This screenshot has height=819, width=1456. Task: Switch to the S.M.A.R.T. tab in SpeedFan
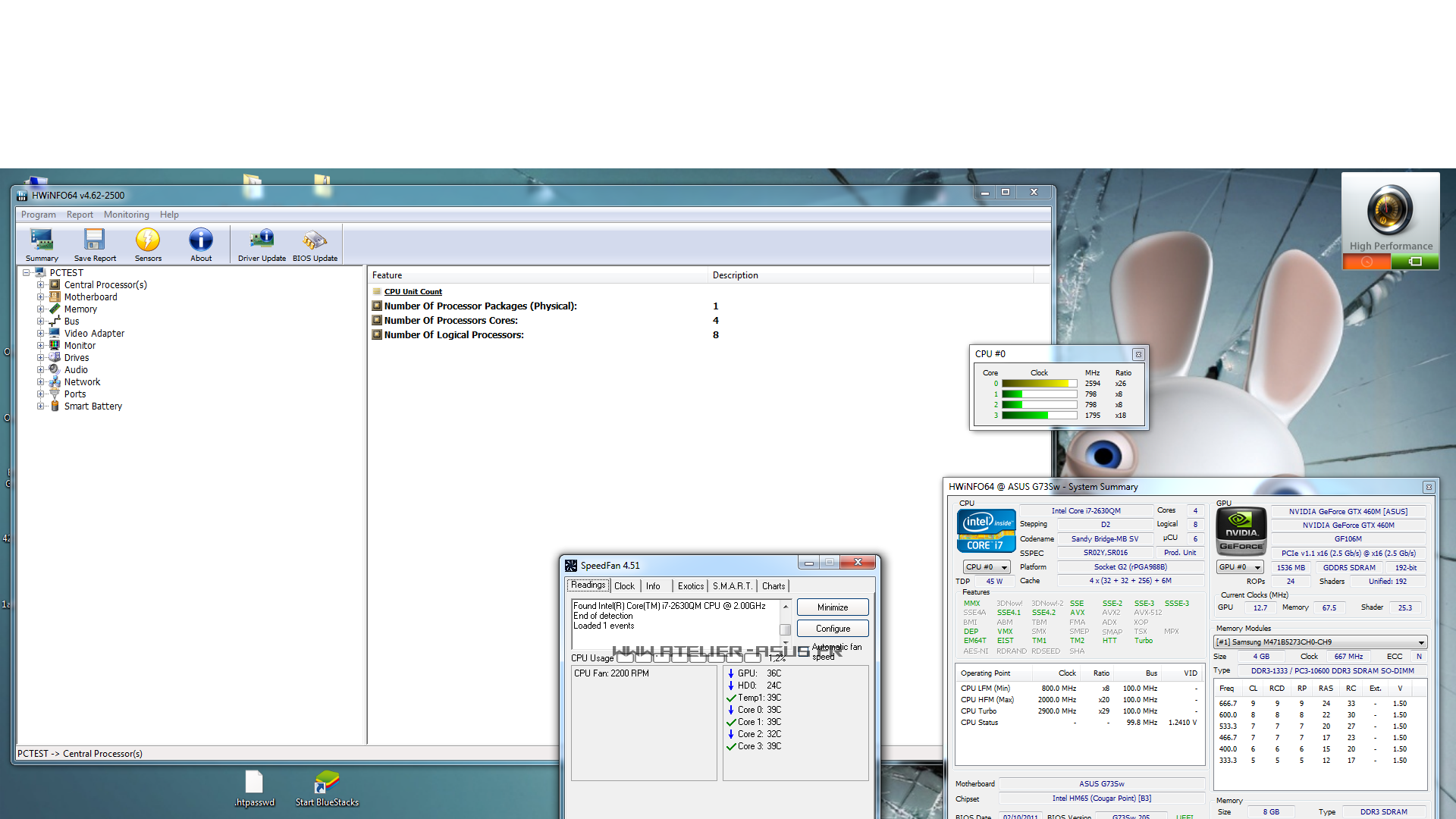coord(732,586)
